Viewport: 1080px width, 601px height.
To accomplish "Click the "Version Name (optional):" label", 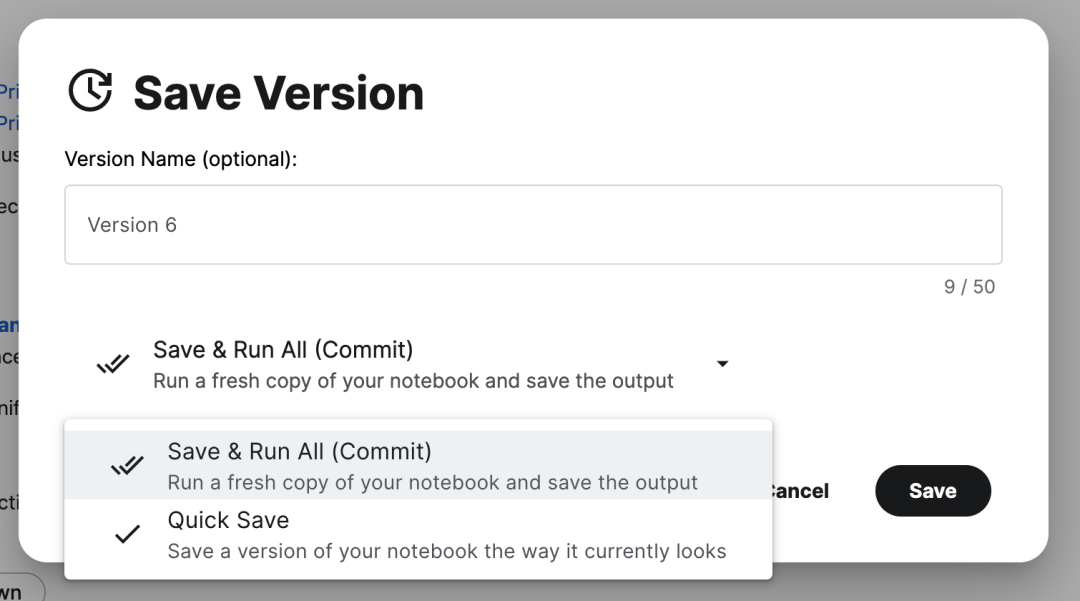I will [x=180, y=159].
